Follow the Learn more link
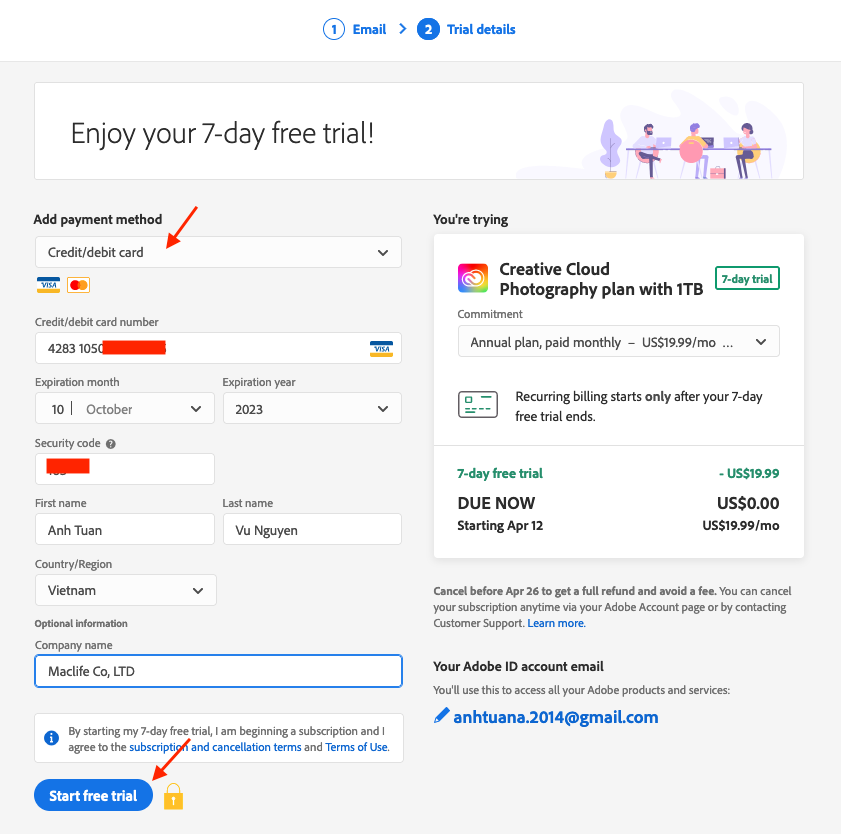 click(x=556, y=623)
